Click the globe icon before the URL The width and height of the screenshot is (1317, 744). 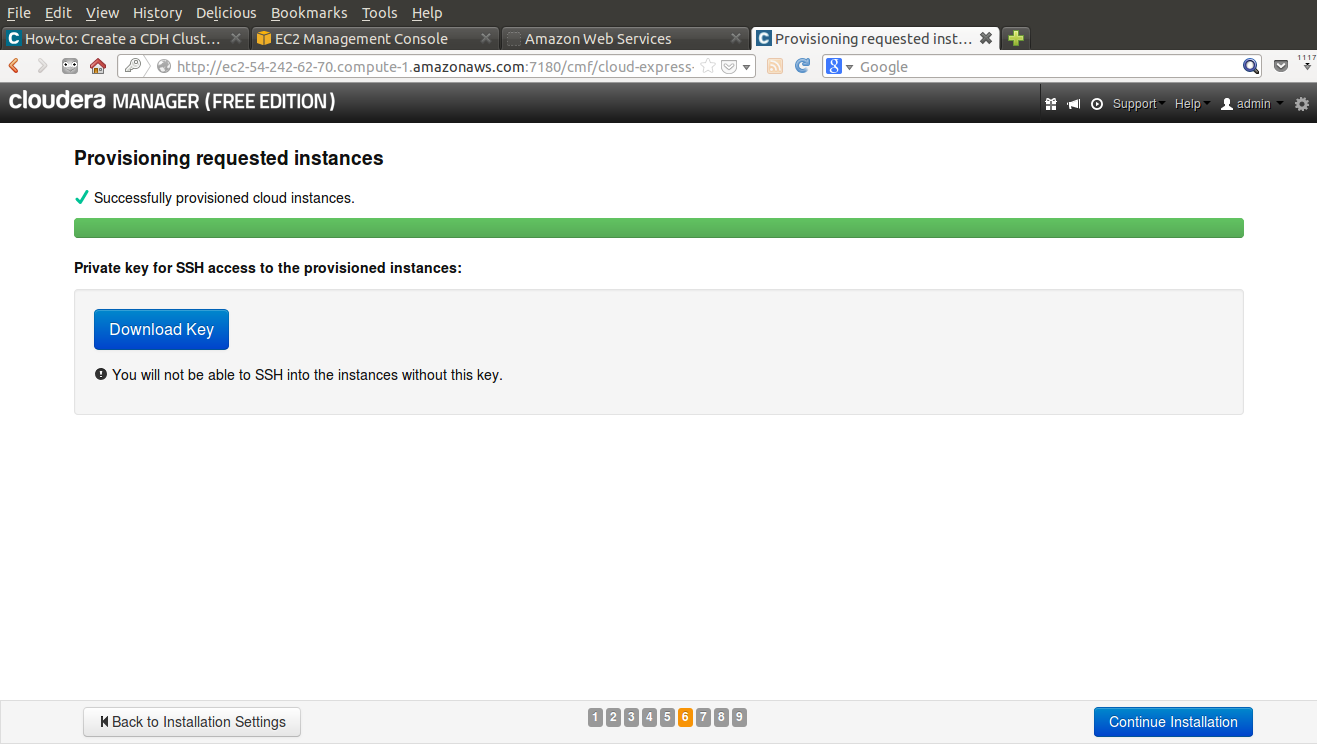pyautogui.click(x=164, y=66)
